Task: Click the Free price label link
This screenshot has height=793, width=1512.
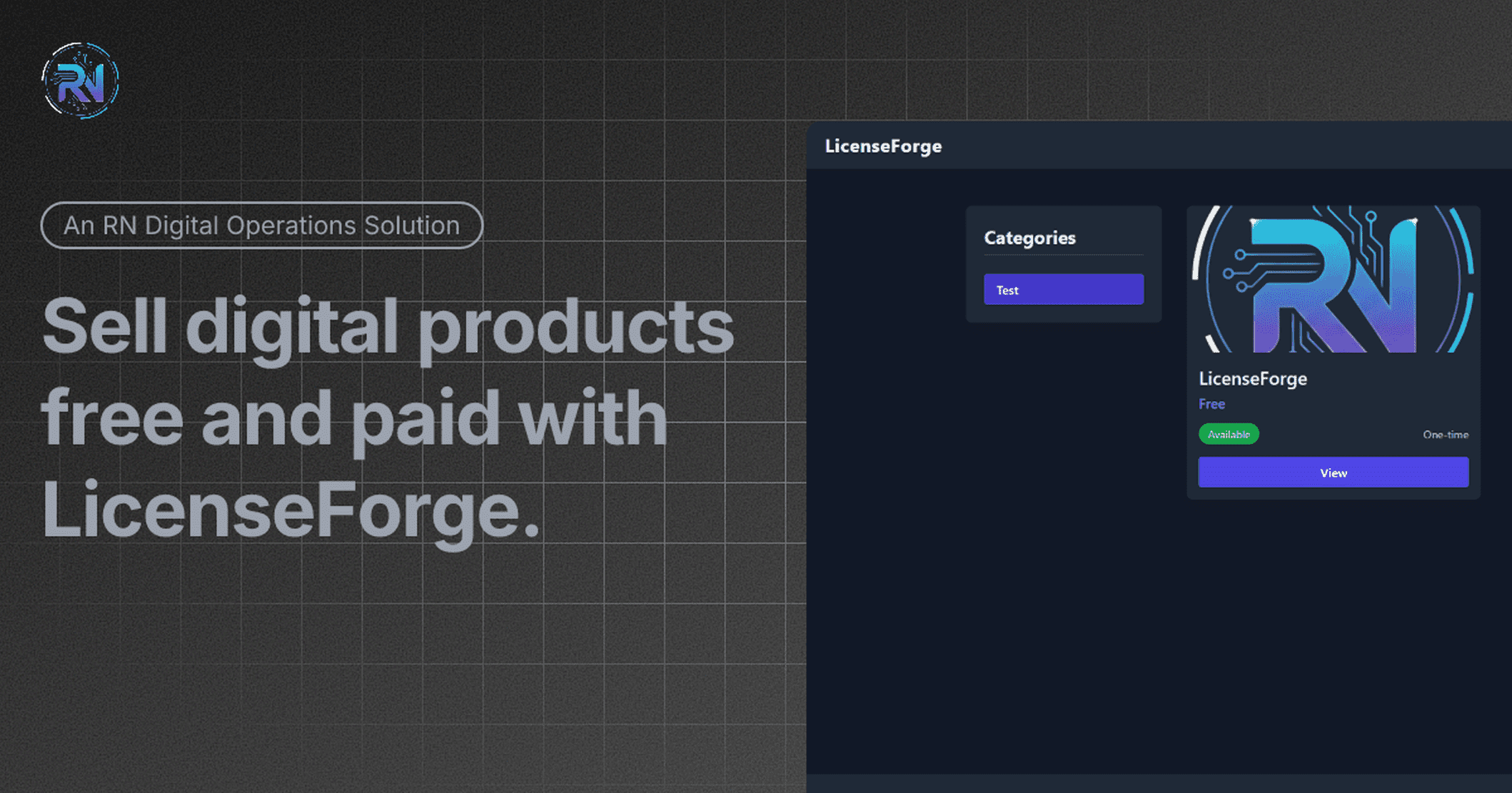Action: click(x=1211, y=404)
